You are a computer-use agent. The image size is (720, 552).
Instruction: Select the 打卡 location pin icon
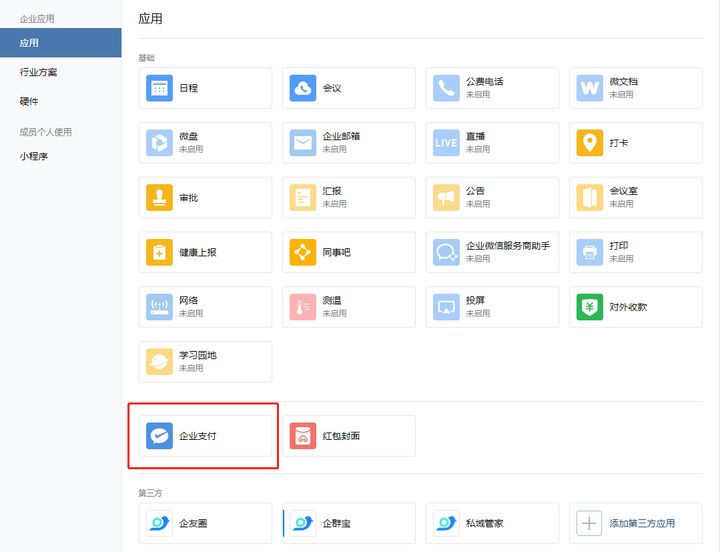590,143
